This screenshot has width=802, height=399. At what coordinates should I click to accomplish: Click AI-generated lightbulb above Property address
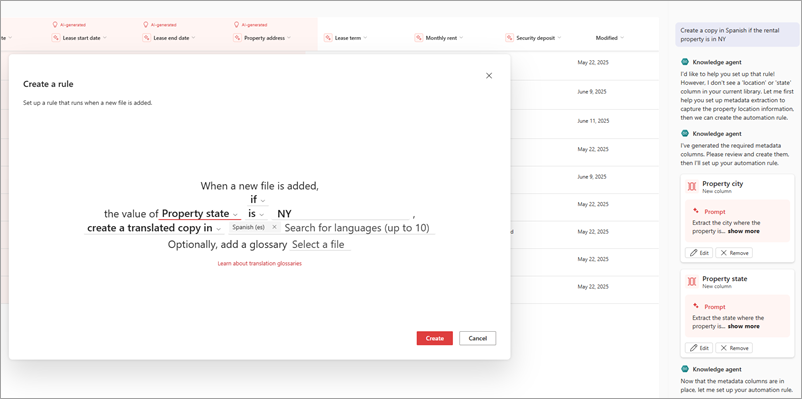pyautogui.click(x=237, y=24)
